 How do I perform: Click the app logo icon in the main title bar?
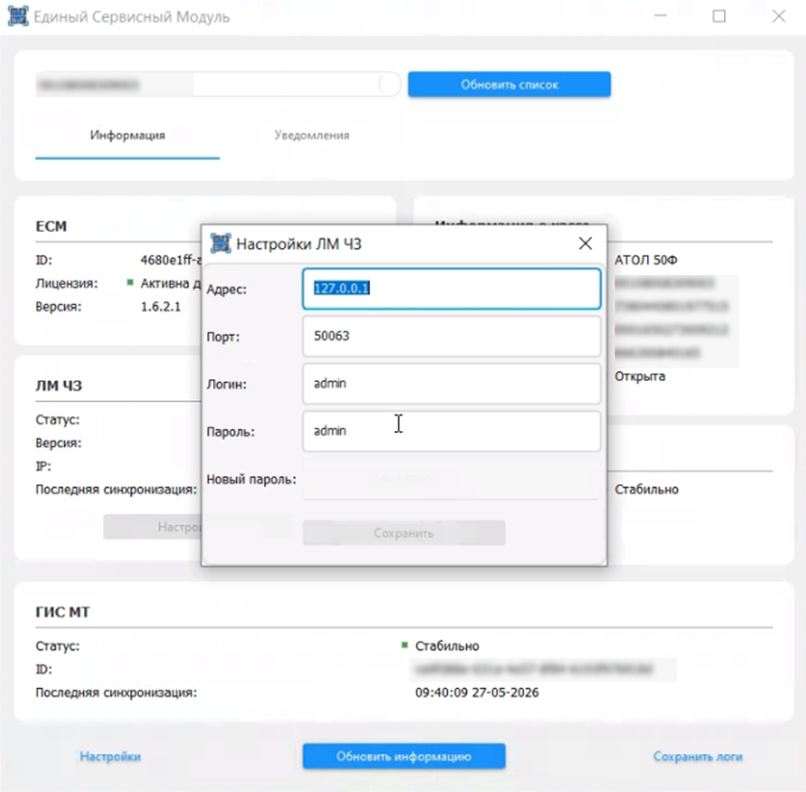(x=18, y=16)
